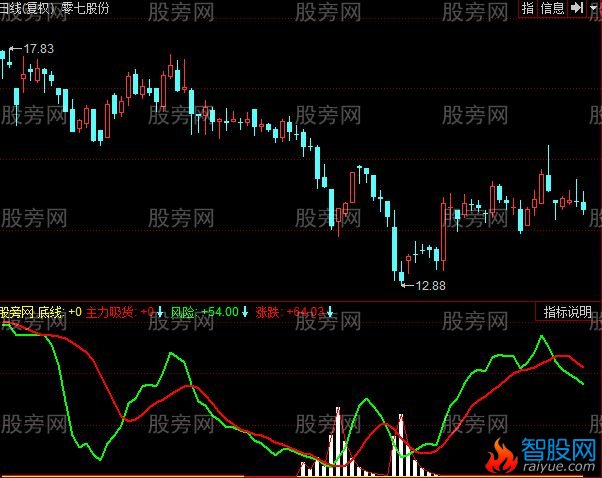602x478 pixels.
Task: Click the arrow beside 主力吸货 value
Action: coord(159,312)
